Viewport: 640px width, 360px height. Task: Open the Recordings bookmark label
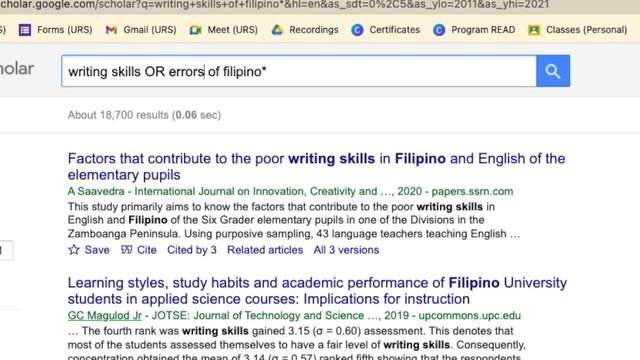pos(314,30)
